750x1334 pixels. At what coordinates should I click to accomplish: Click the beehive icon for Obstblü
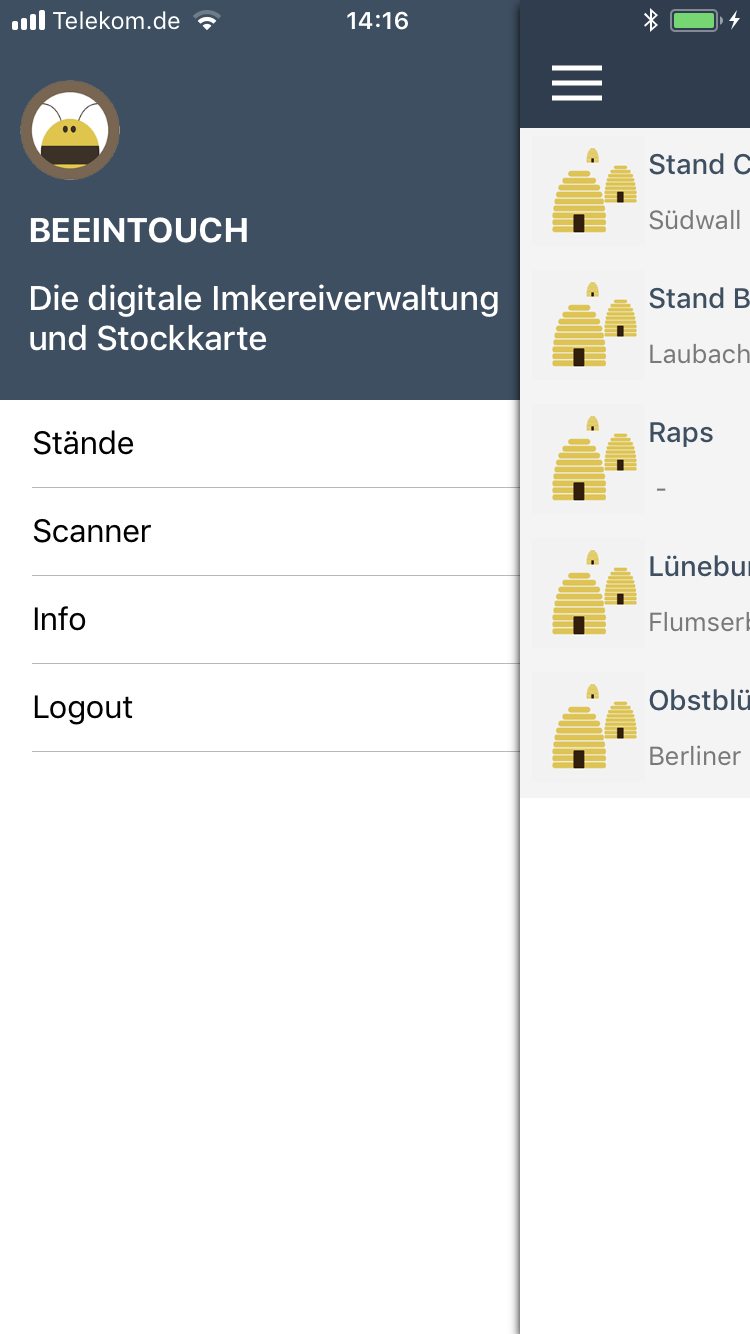point(594,727)
